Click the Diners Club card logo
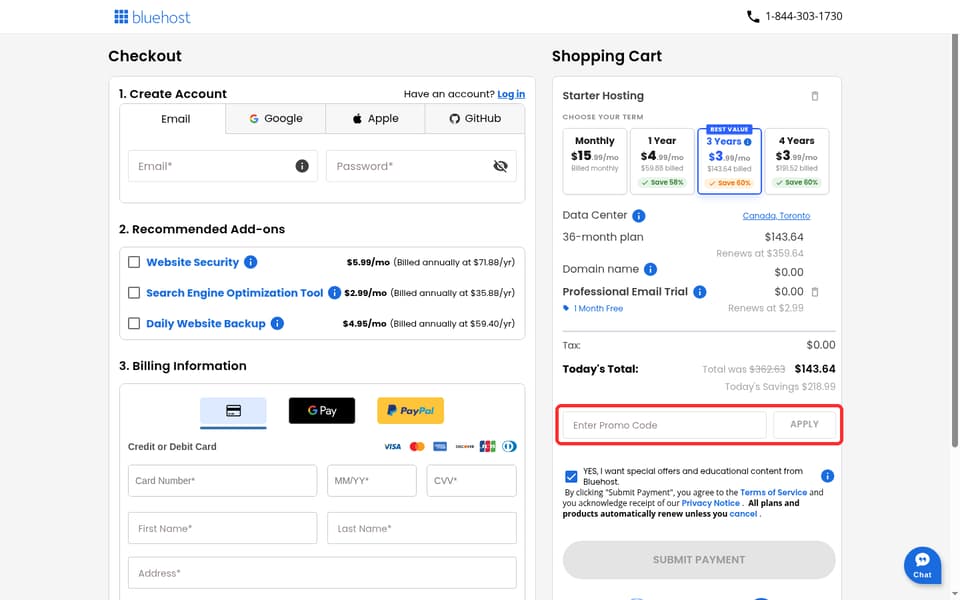 pyautogui.click(x=509, y=447)
